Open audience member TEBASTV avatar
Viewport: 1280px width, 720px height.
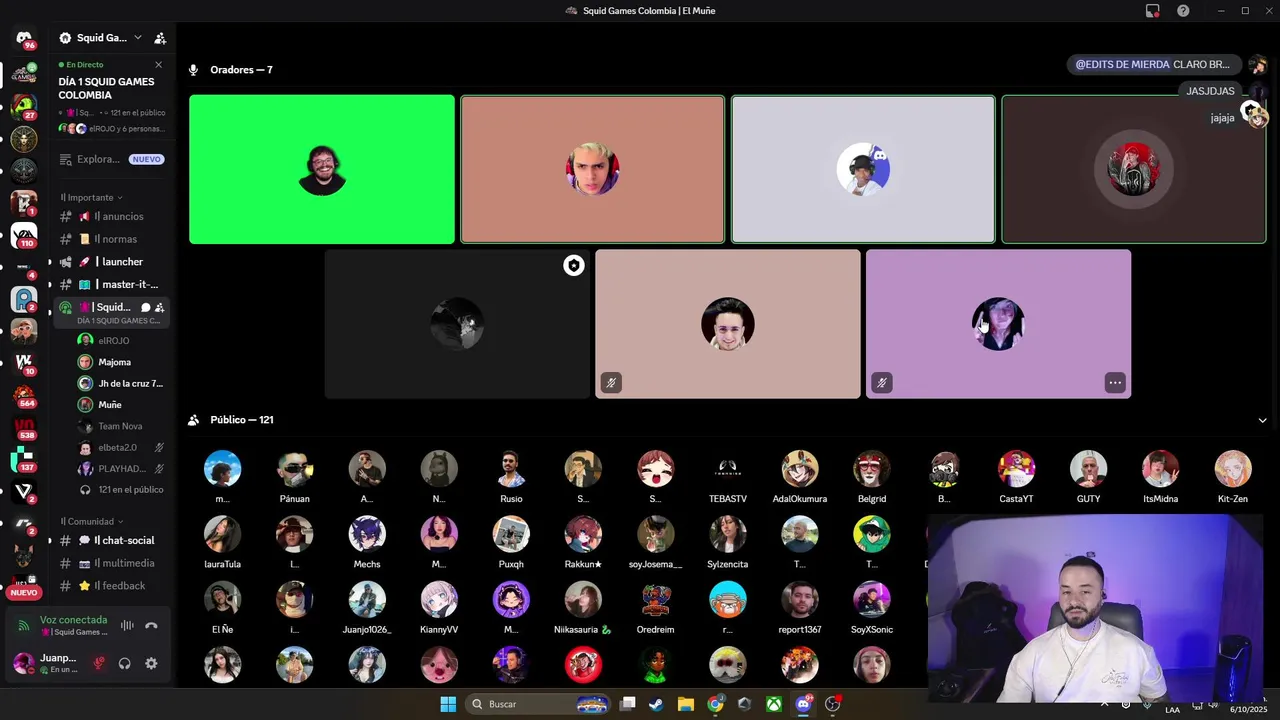click(728, 469)
